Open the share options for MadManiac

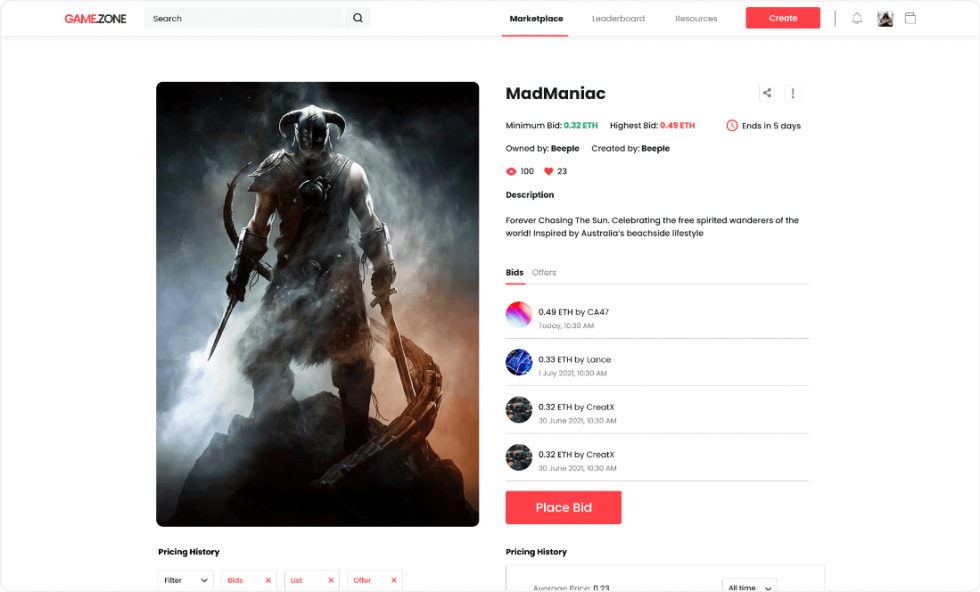(x=767, y=92)
